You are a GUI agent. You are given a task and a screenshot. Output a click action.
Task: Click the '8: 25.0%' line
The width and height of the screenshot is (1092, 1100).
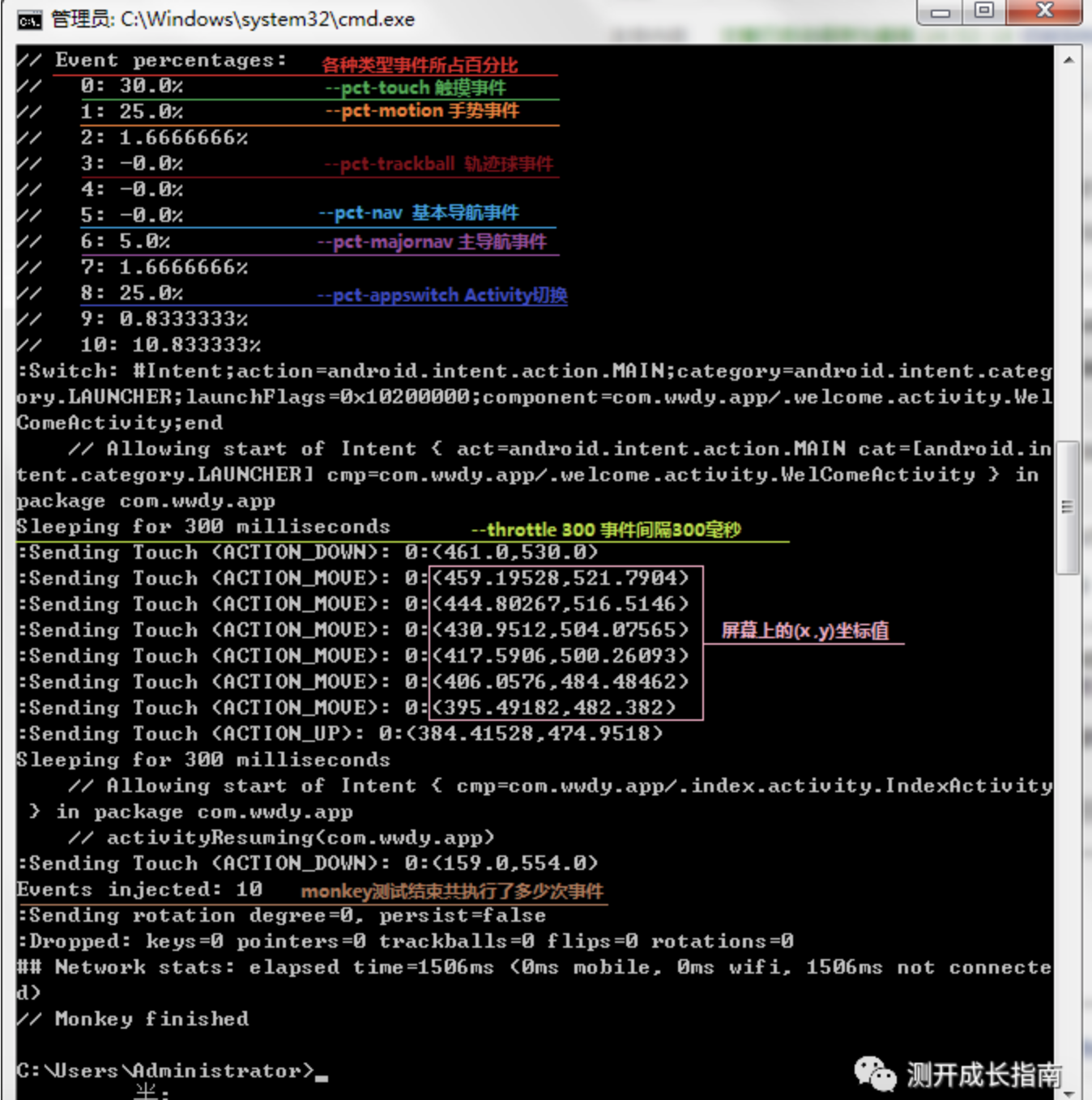click(100, 293)
